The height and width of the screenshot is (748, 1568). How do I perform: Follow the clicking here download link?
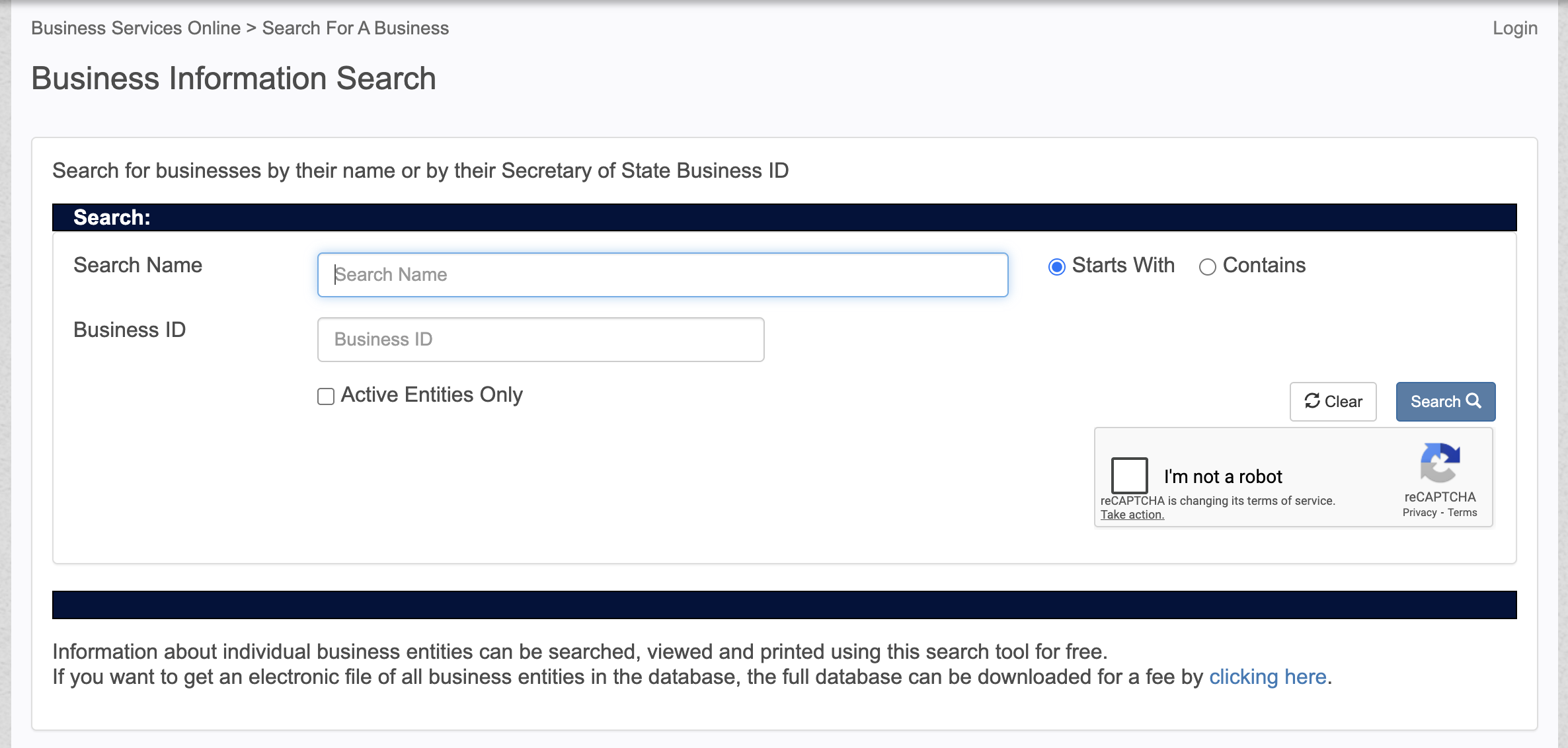point(1267,677)
